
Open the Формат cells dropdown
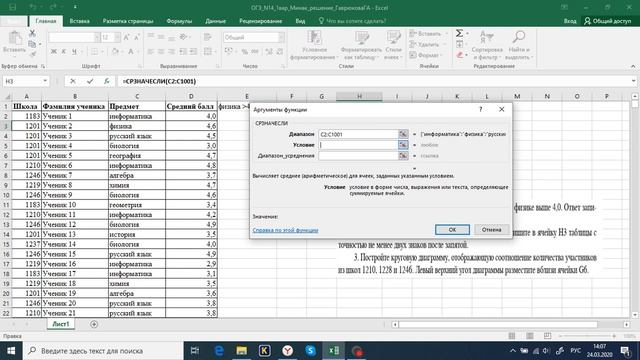pos(426,55)
